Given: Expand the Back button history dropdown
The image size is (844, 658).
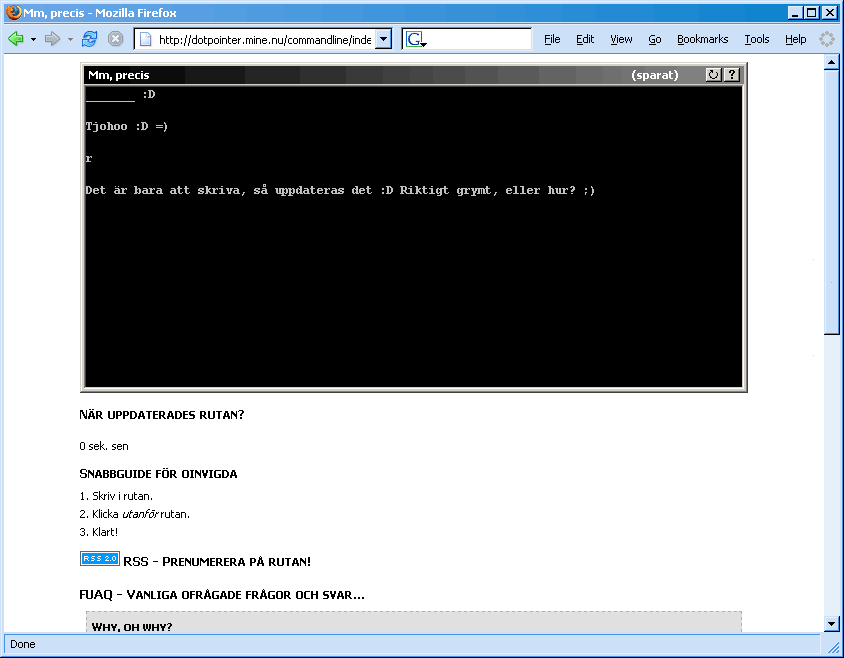Looking at the screenshot, I should [33, 39].
